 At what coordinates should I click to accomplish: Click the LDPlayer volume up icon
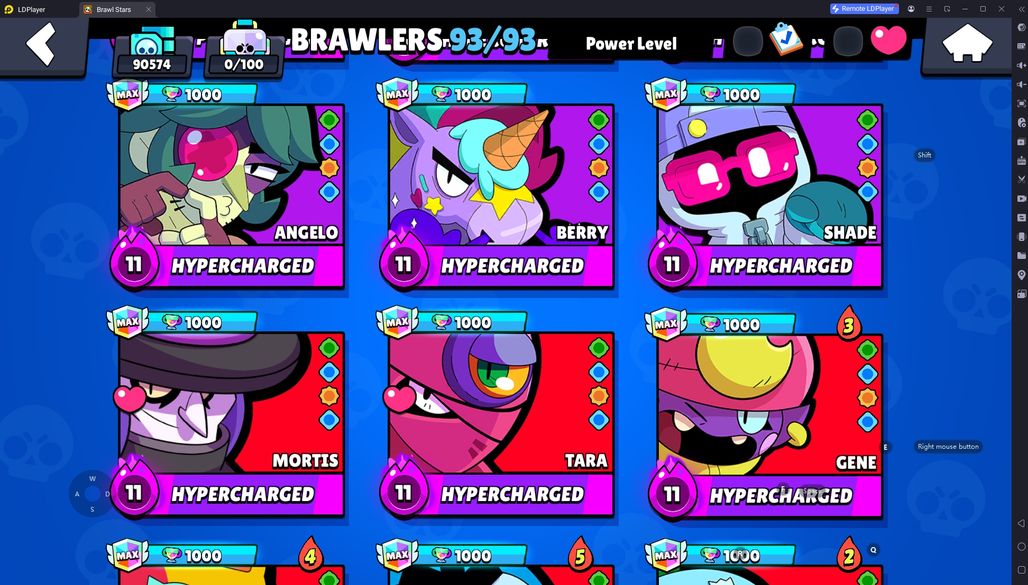click(x=1021, y=66)
